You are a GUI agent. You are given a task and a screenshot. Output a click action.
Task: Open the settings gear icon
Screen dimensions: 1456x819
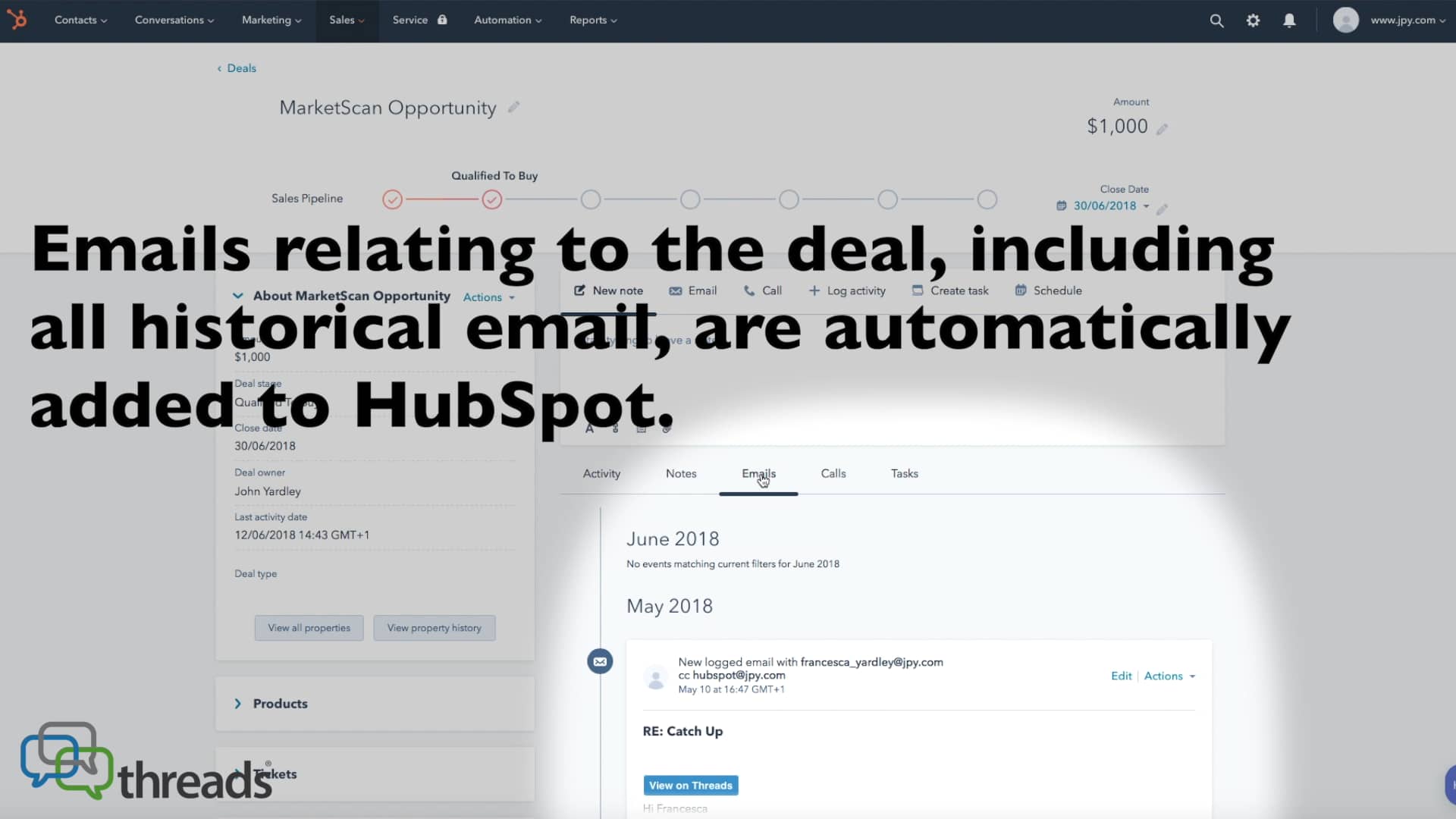1253,20
